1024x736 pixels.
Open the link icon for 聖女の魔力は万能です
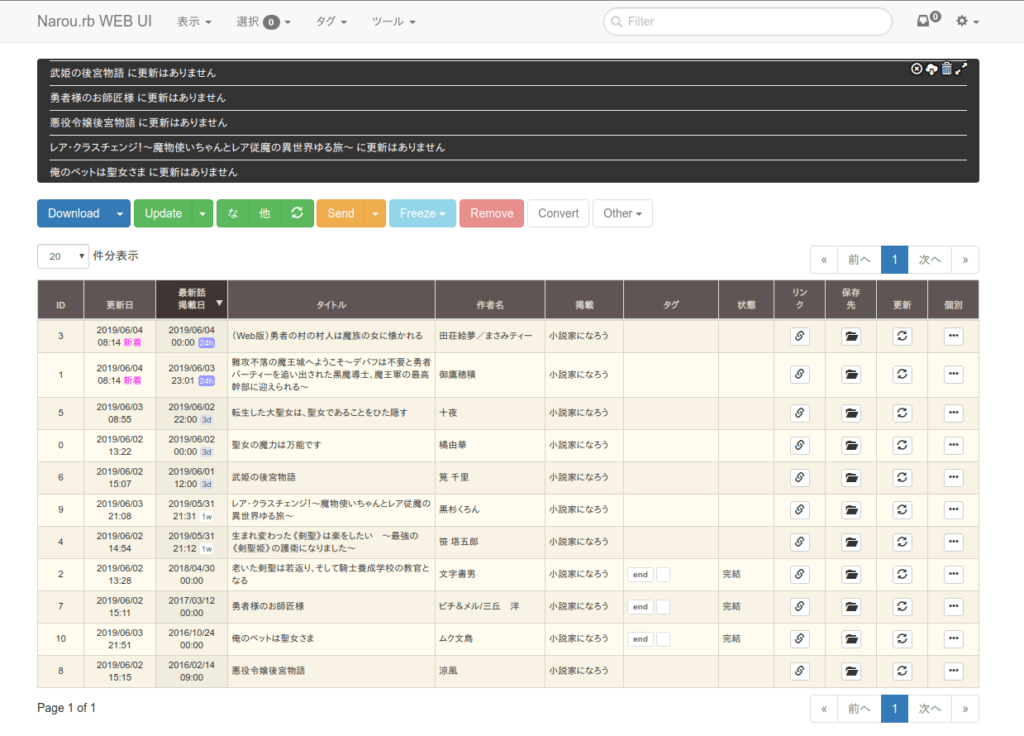point(799,445)
